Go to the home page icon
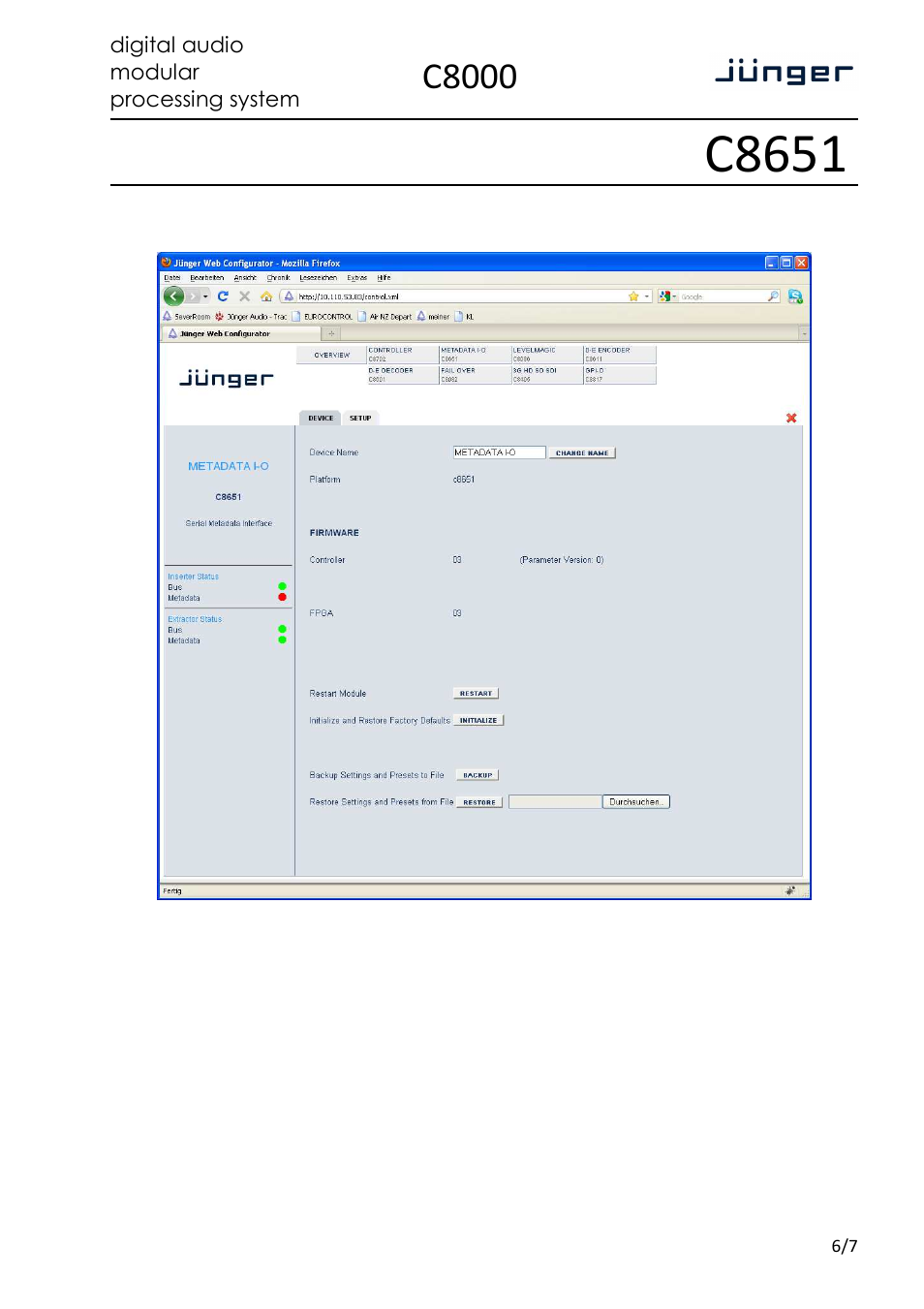 pos(265,296)
